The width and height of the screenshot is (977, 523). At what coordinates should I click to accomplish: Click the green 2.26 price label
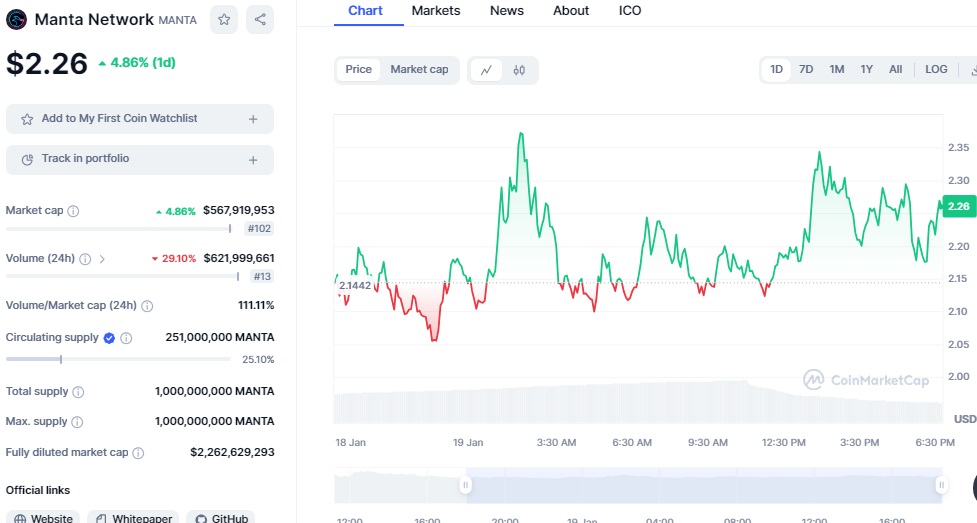coord(958,206)
